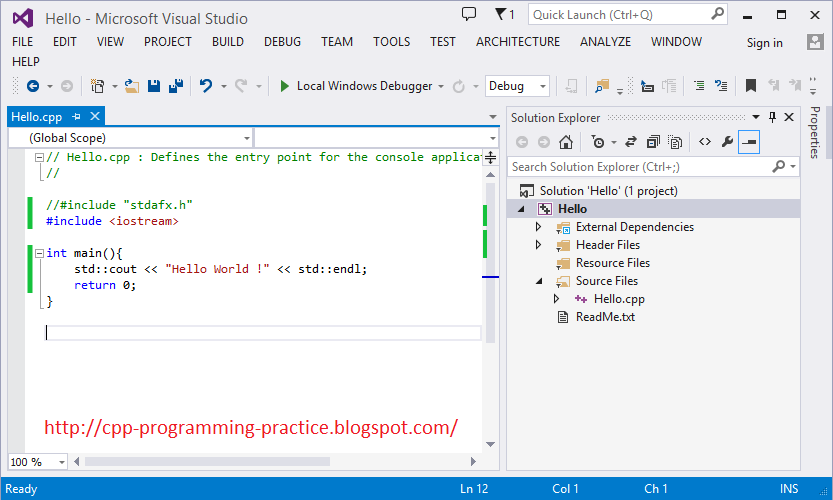Toggle auto-hide pin on Solution Explorer
The width and height of the screenshot is (833, 500).
pos(772,117)
